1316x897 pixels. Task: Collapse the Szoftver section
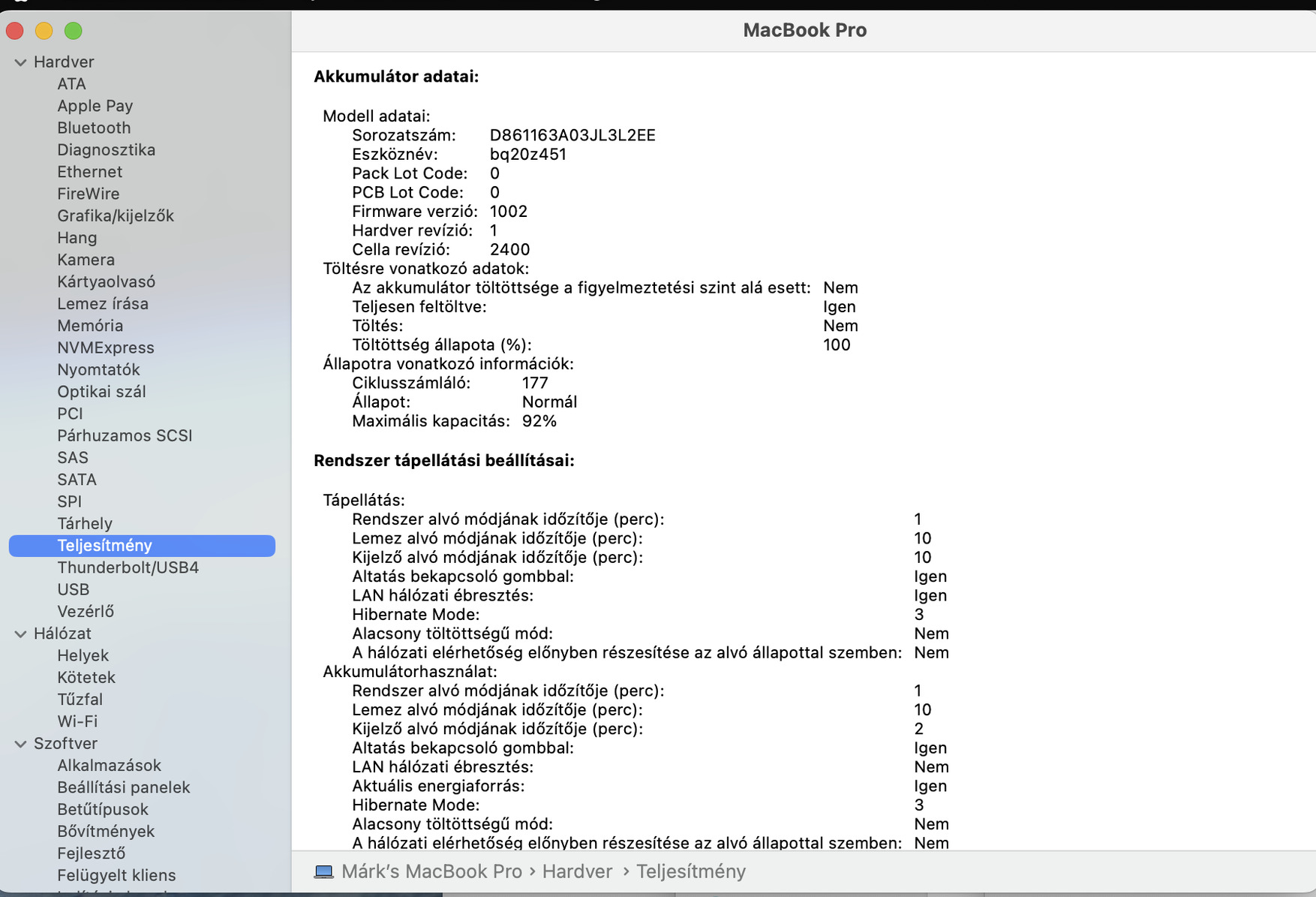(x=20, y=744)
